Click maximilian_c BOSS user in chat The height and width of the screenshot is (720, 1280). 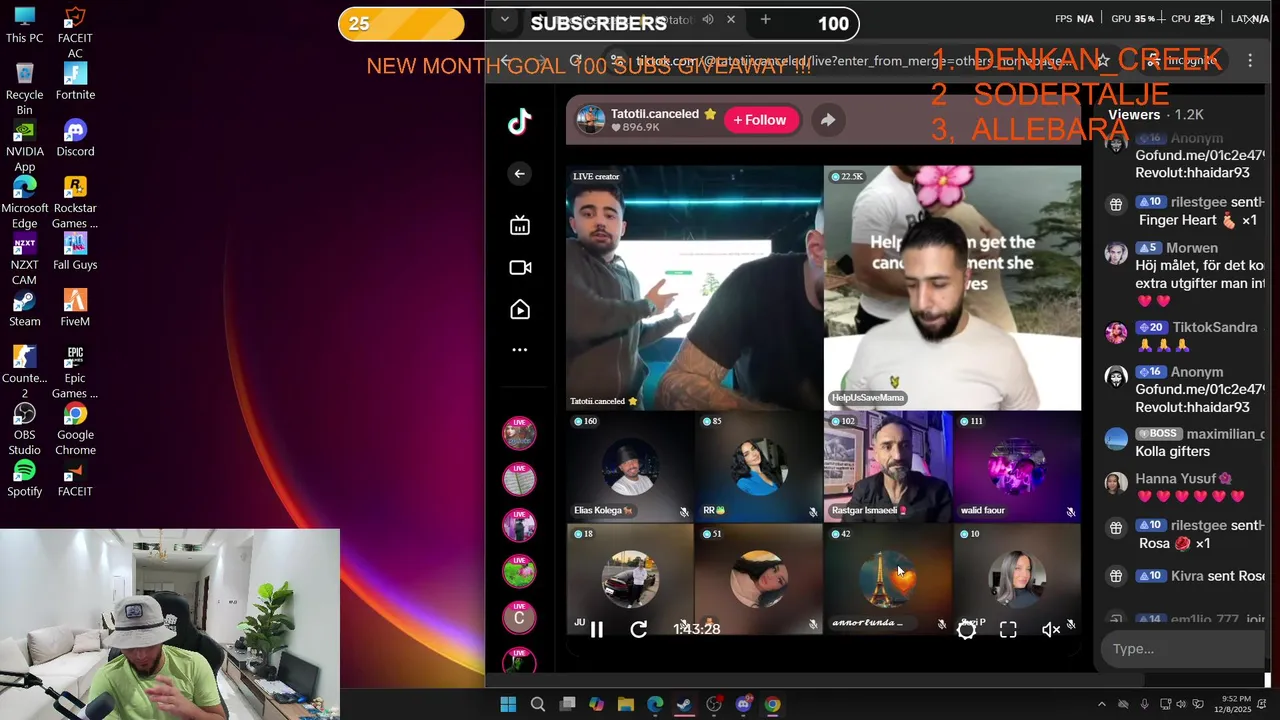click(1224, 434)
